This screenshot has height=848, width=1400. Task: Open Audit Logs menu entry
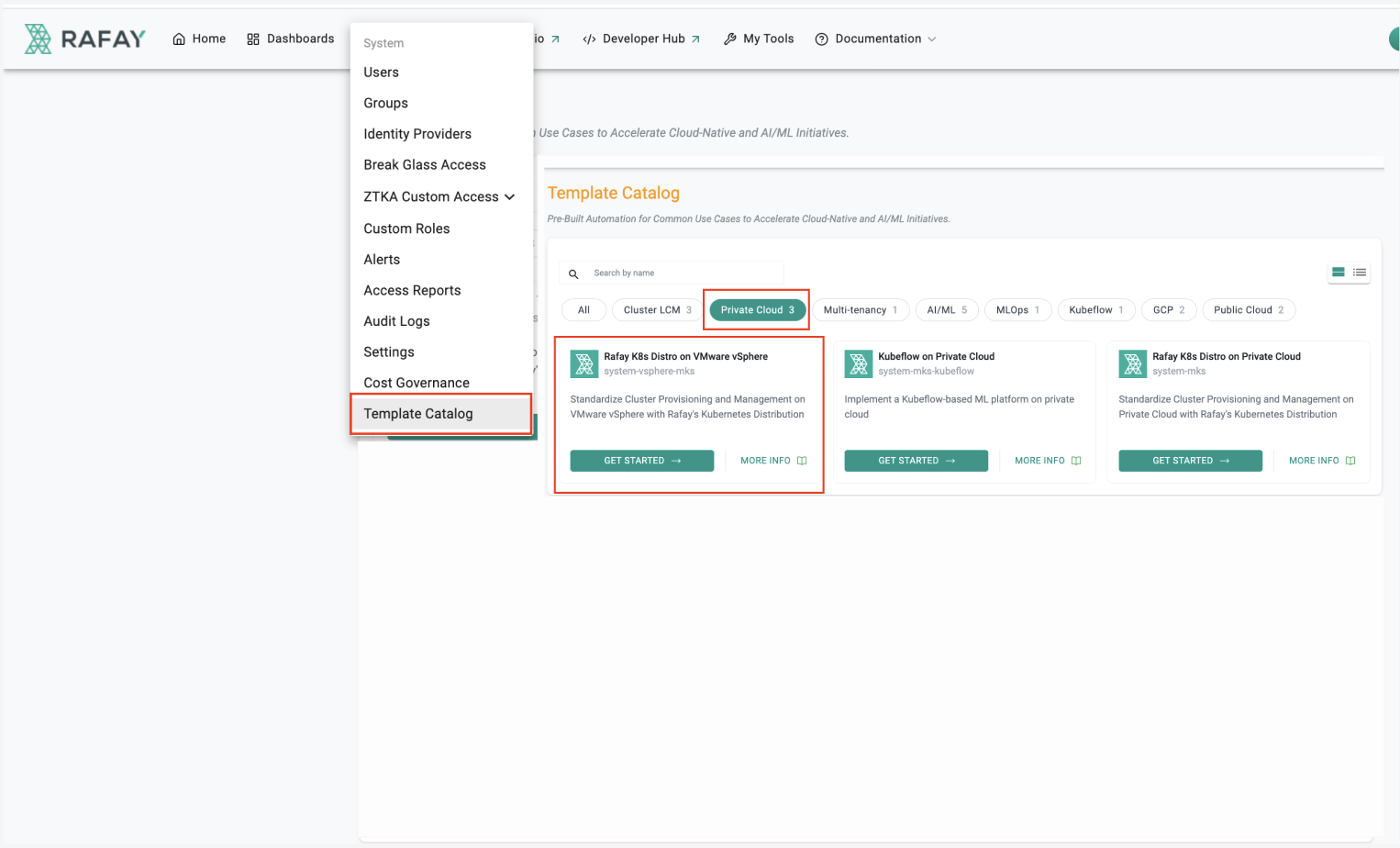coord(441,321)
